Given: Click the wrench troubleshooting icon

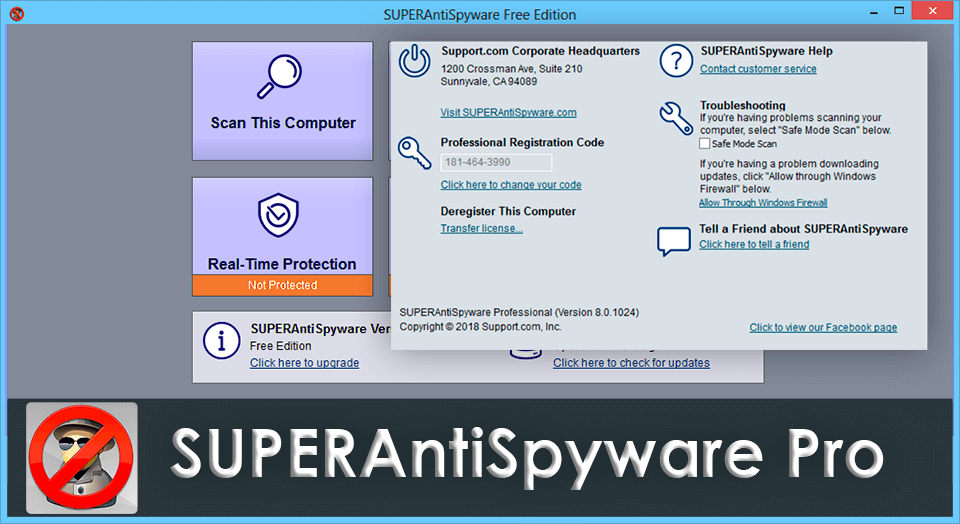Looking at the screenshot, I should click(x=676, y=117).
